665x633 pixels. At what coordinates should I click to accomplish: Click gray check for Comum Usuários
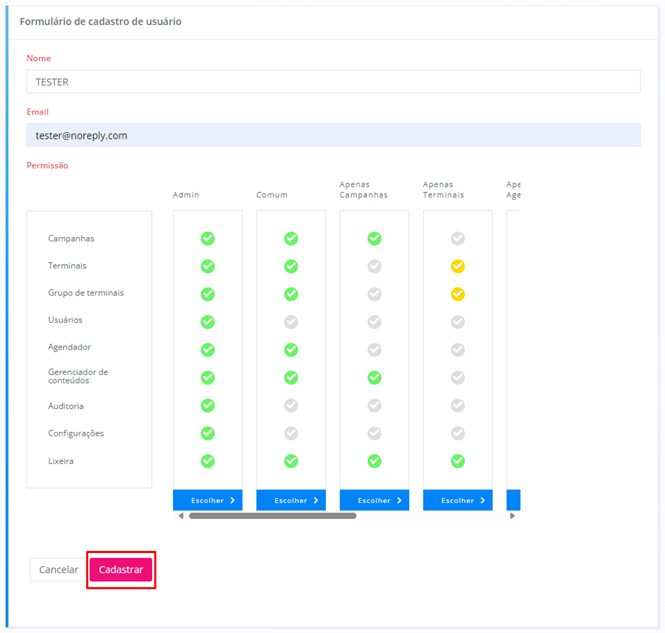291,322
